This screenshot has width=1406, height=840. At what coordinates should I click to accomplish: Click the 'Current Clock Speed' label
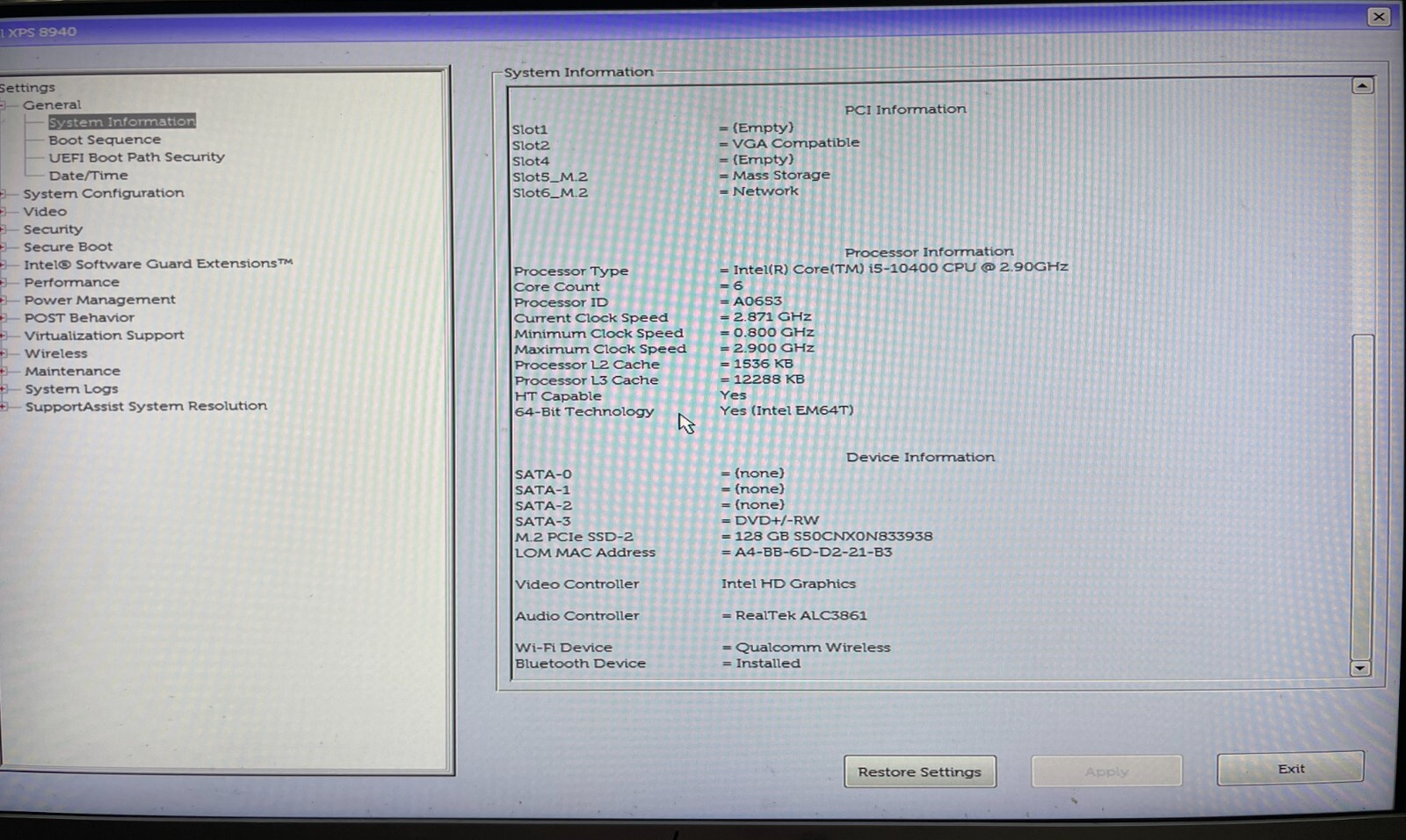[591, 318]
